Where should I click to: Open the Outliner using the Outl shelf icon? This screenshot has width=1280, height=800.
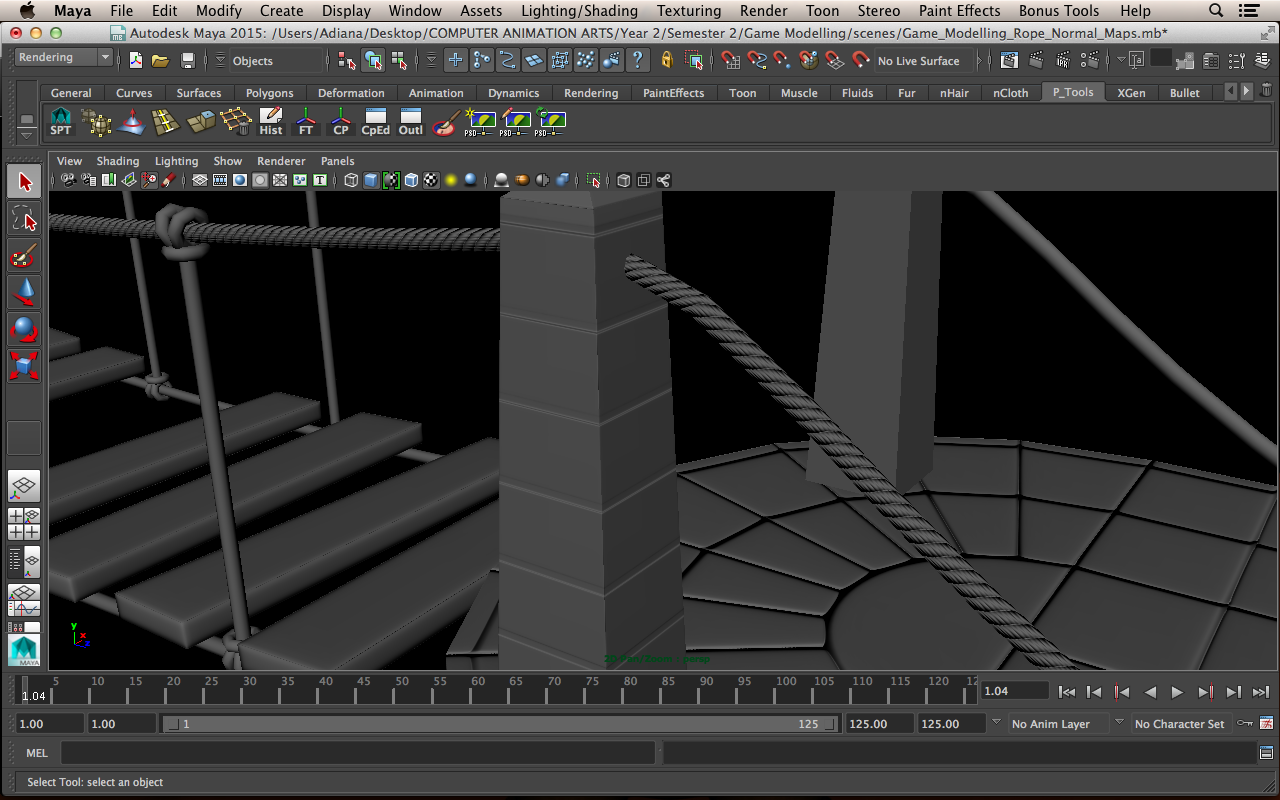coord(410,122)
